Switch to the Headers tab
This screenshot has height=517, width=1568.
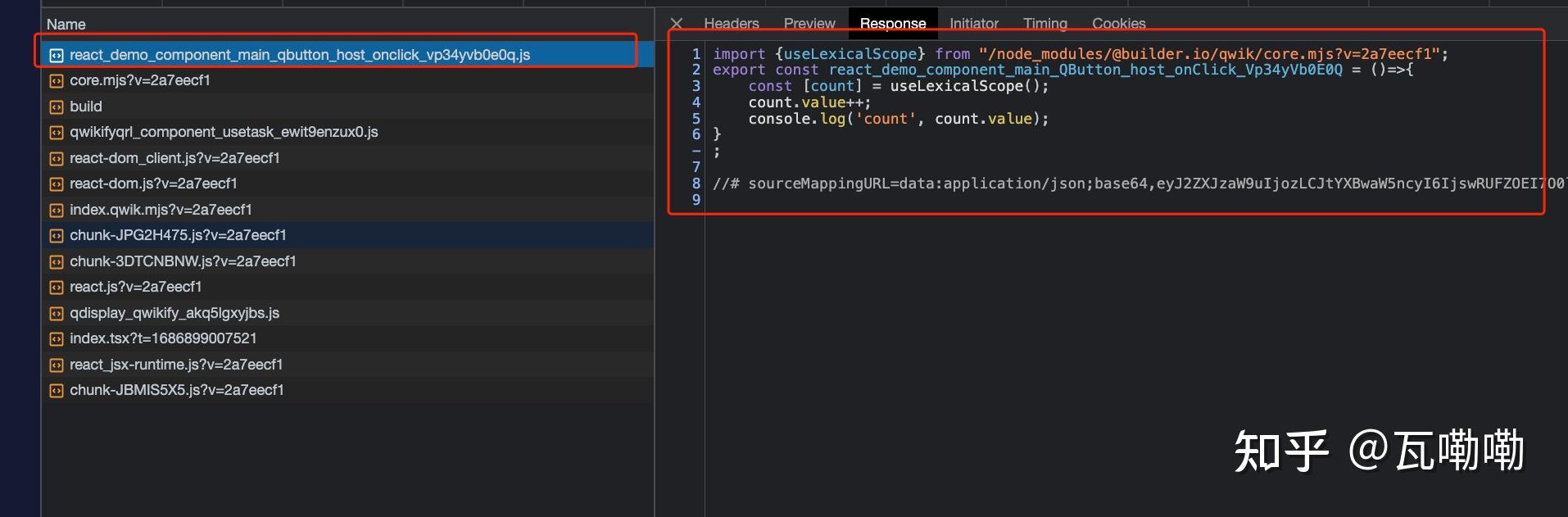tap(731, 24)
